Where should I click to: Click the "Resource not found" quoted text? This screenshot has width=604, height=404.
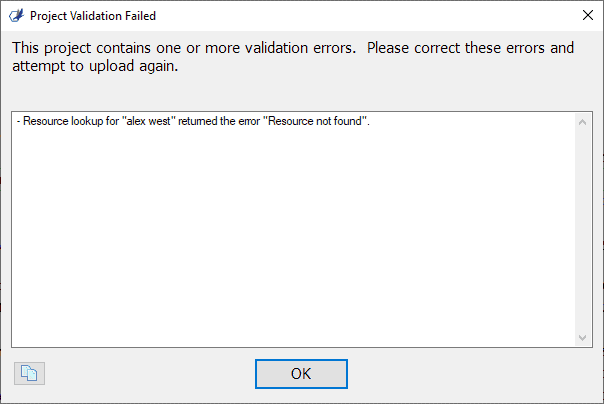coord(315,121)
